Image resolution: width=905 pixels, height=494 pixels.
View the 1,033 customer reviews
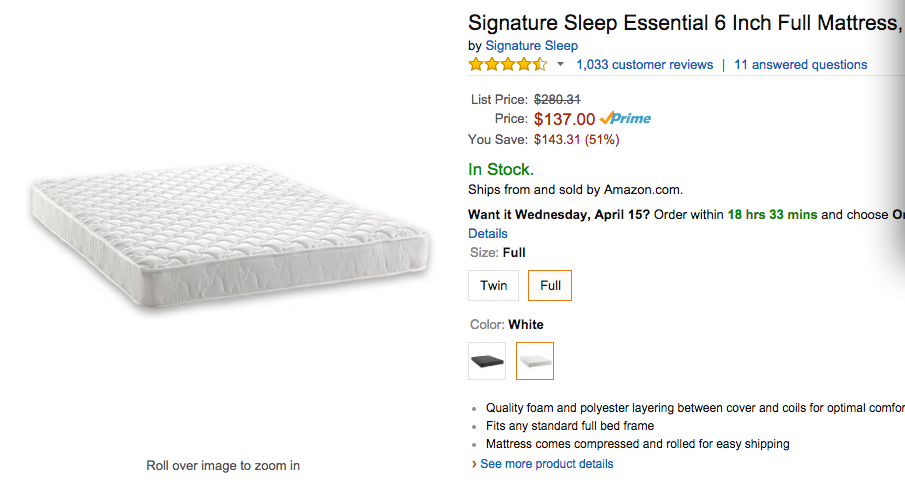click(x=645, y=65)
